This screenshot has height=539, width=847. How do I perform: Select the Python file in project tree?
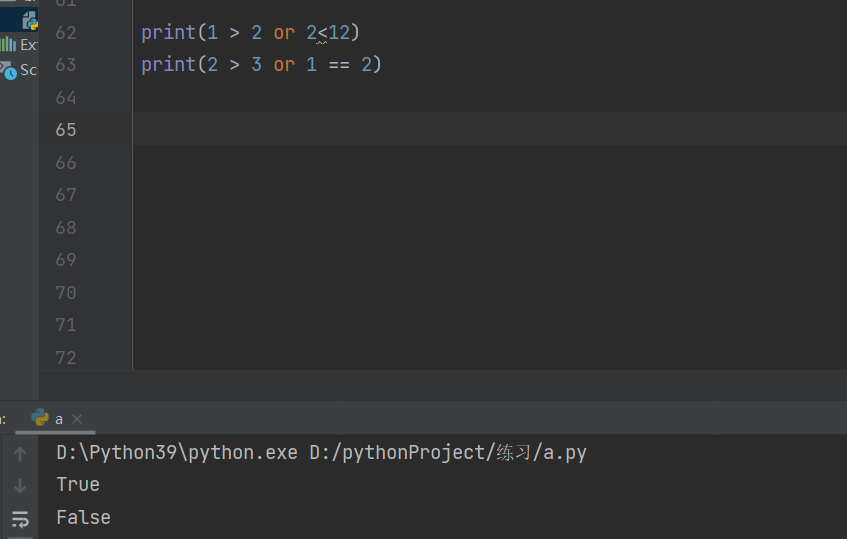click(x=30, y=21)
